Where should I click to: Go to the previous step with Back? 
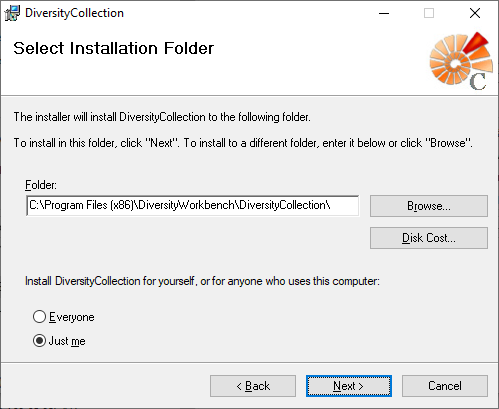click(253, 386)
